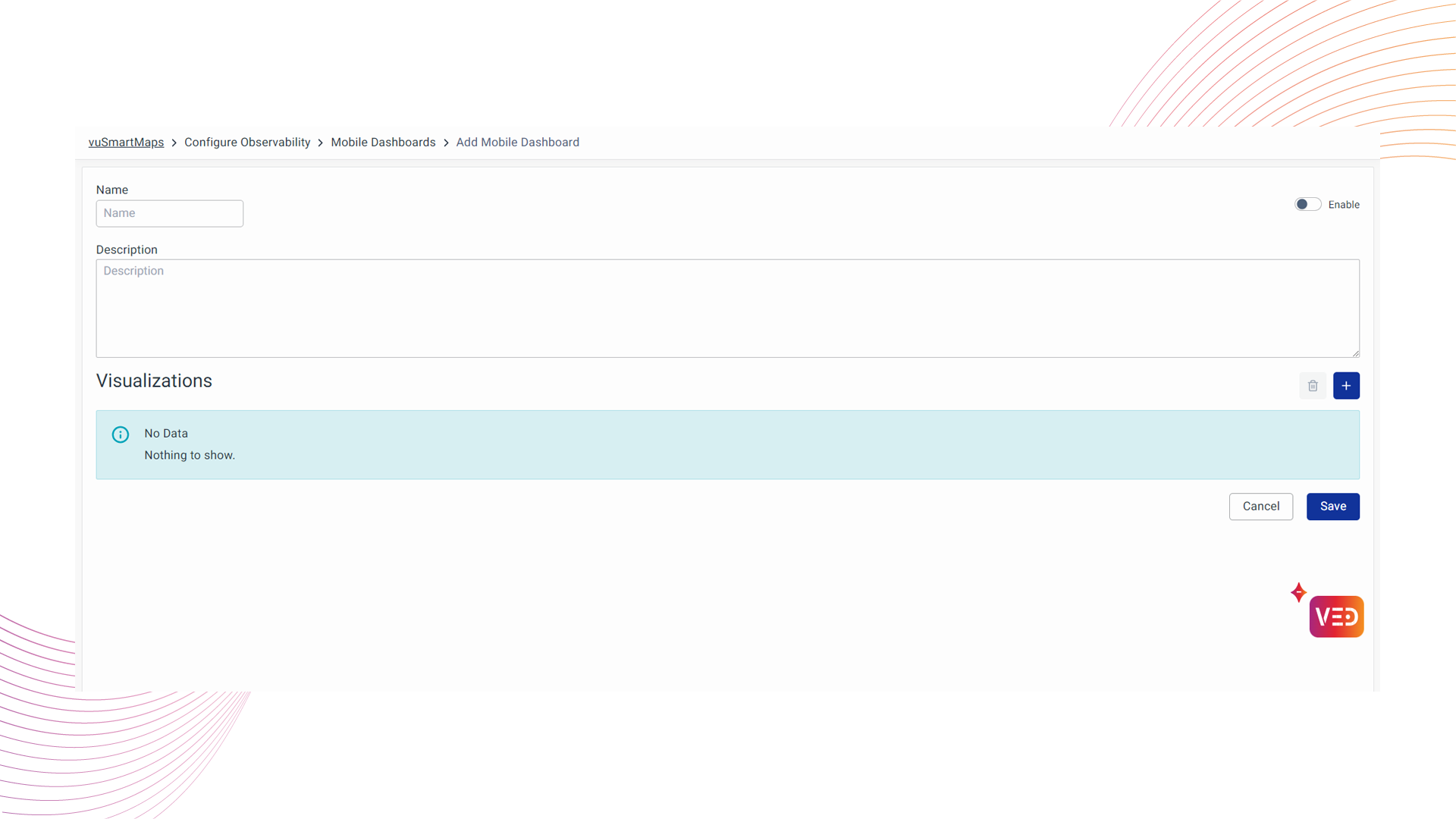1456x819 pixels.
Task: Click chevron after Configure Observability breadcrumb
Action: 321,143
